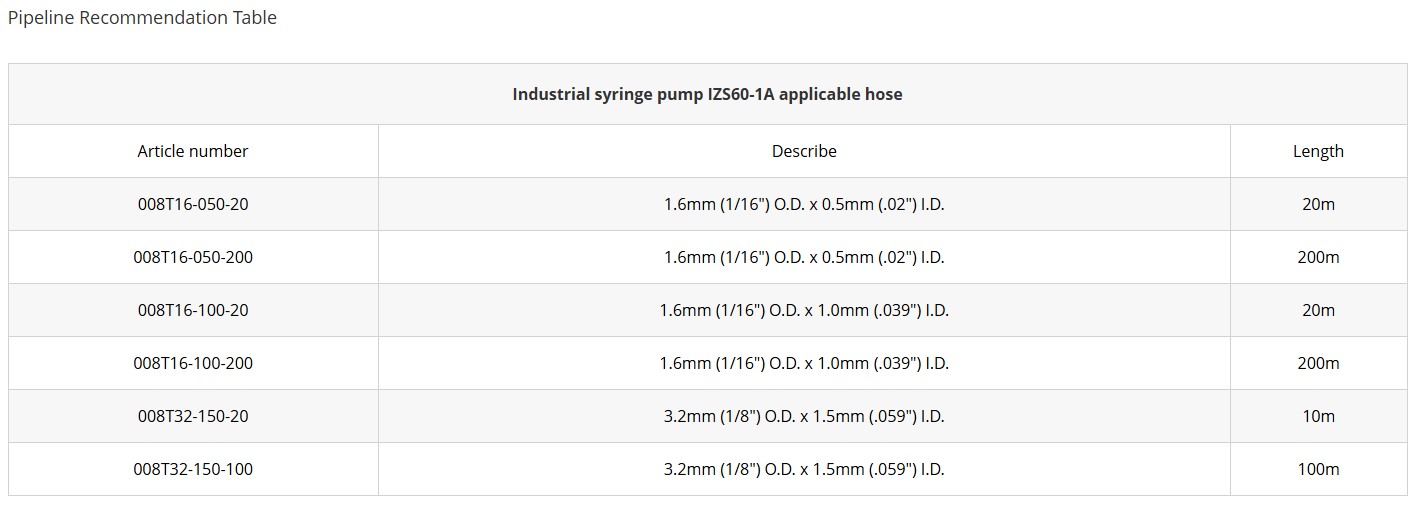Select article number 008T16-050-20

[x=193, y=204]
